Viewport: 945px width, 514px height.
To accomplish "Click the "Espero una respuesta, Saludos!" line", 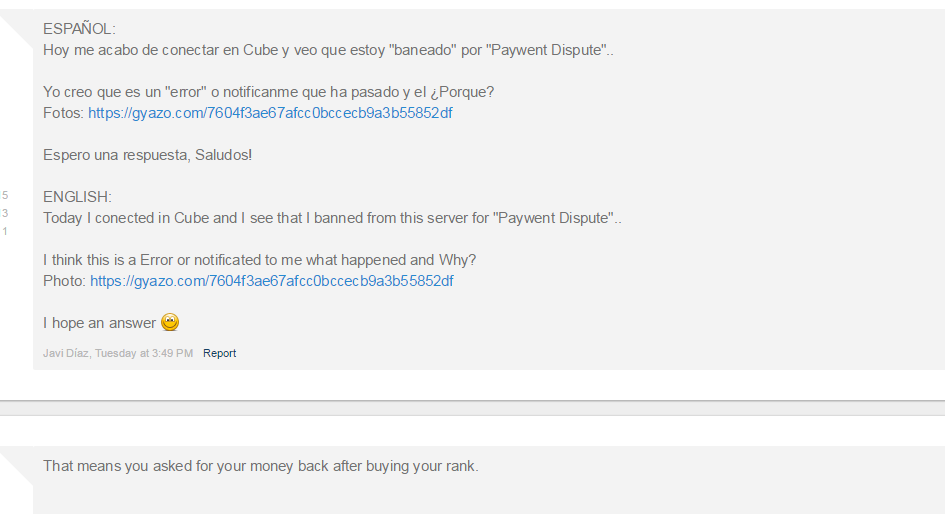I will 147,155.
